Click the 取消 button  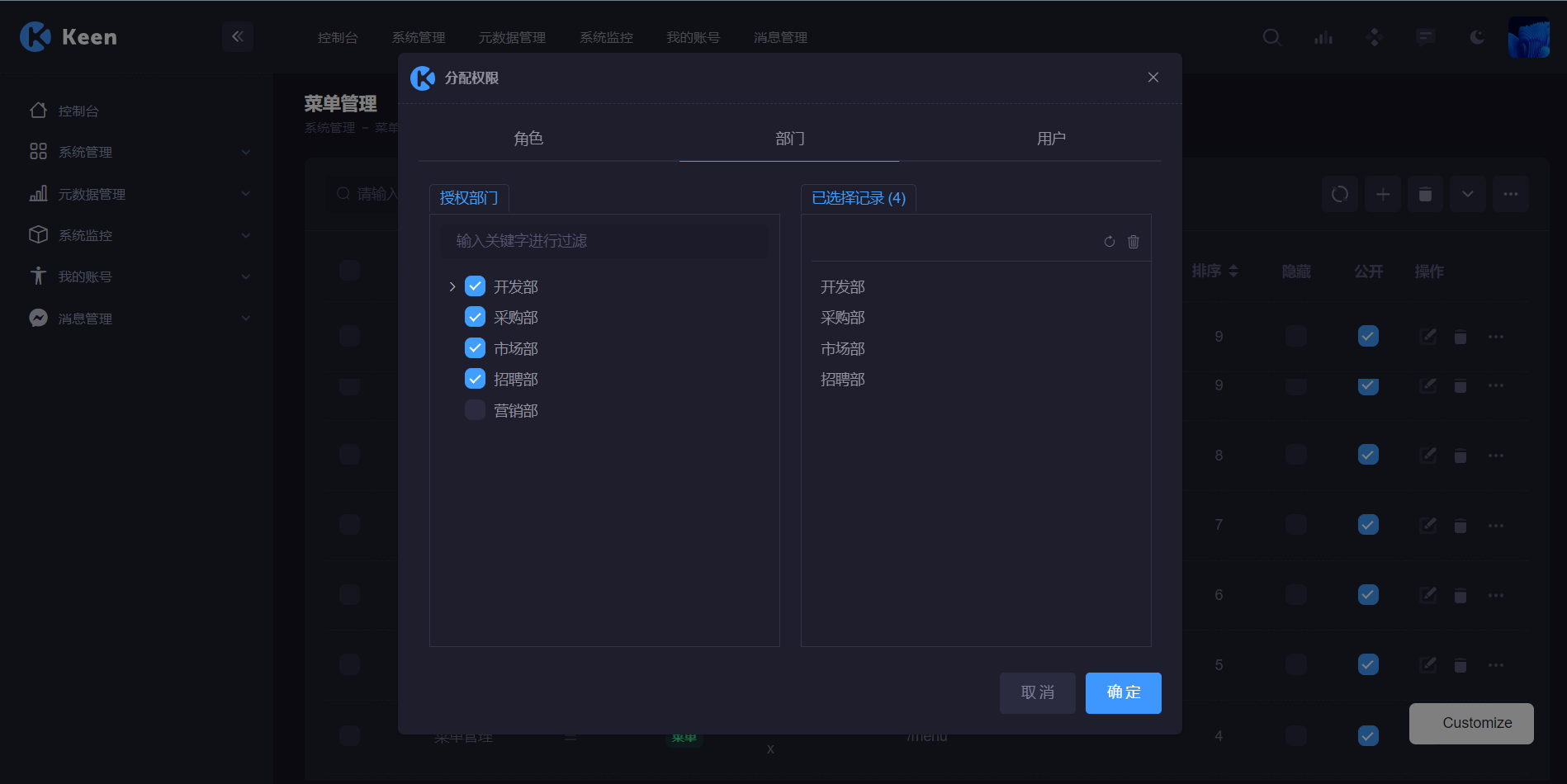pyautogui.click(x=1037, y=692)
